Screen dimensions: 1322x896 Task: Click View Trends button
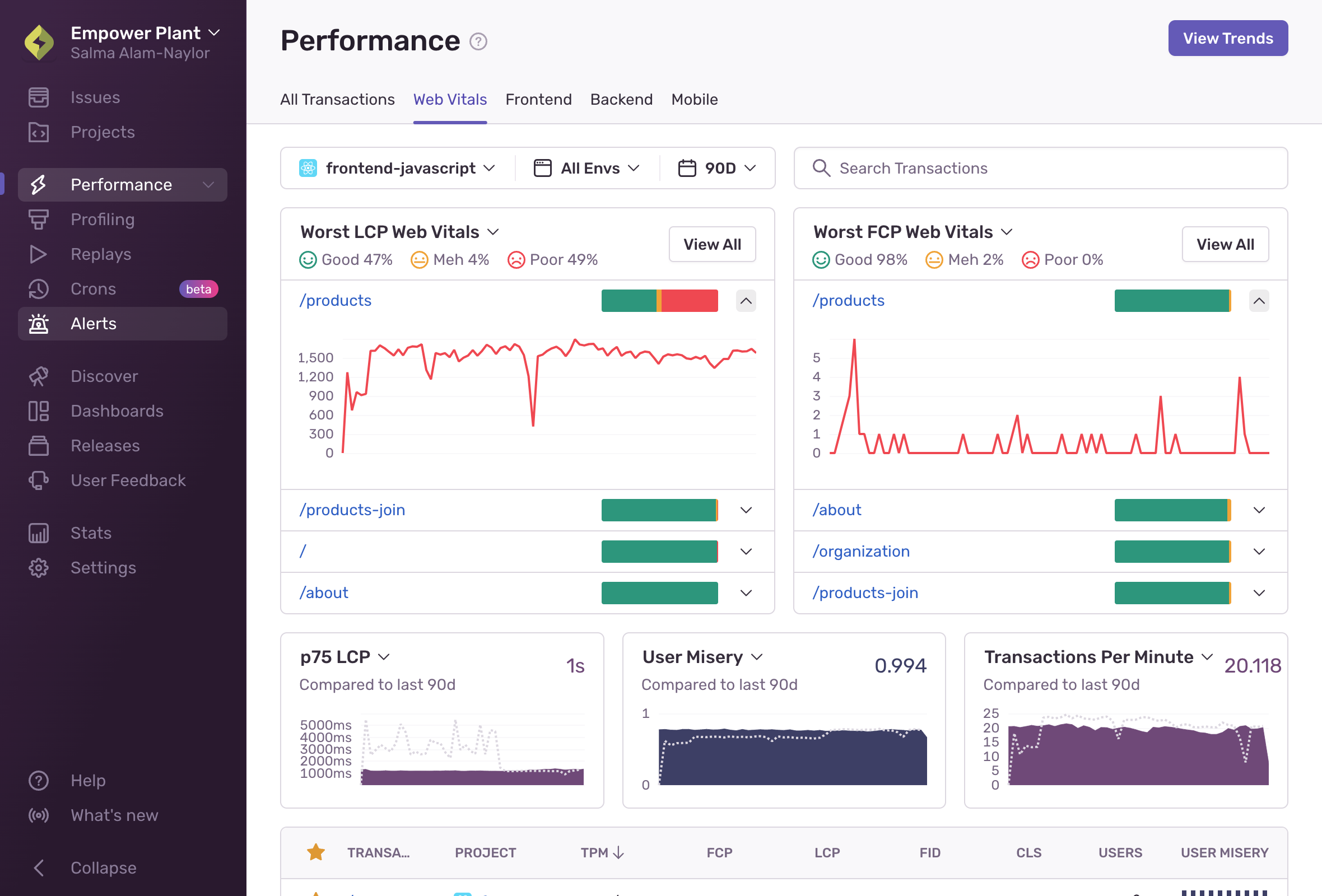[x=1227, y=38]
